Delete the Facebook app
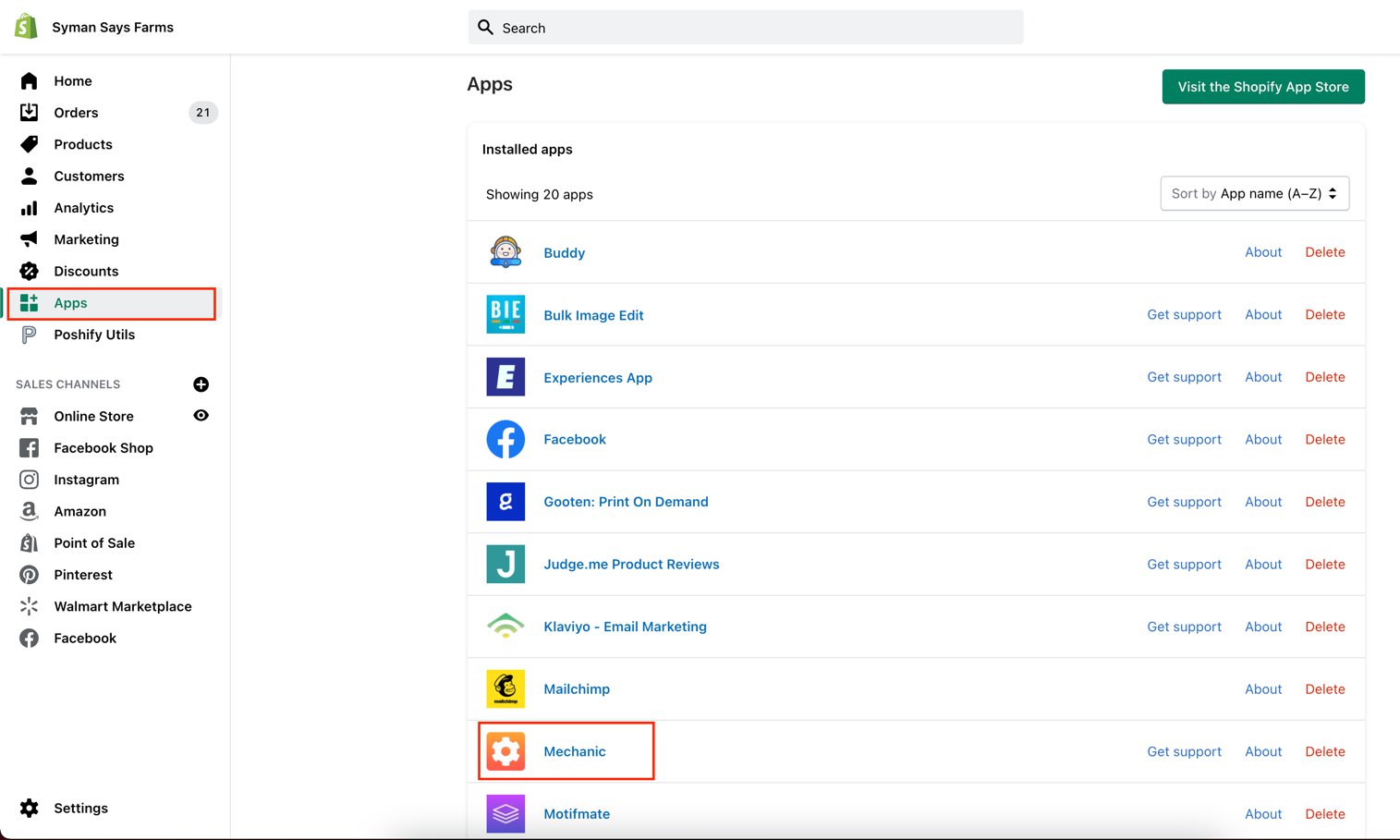1400x840 pixels. 1324,440
